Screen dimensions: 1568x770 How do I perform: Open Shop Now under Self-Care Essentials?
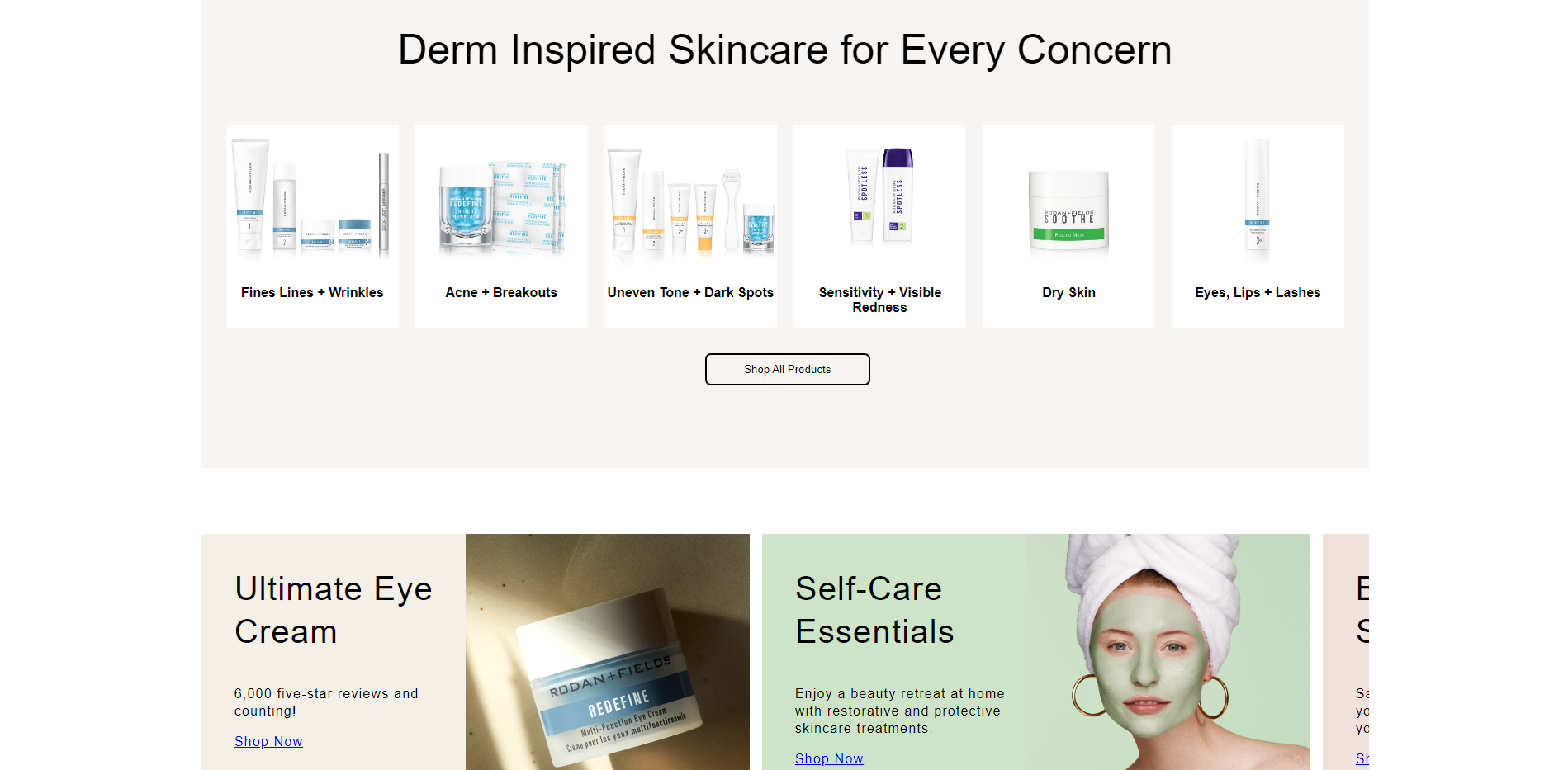pyautogui.click(x=829, y=758)
